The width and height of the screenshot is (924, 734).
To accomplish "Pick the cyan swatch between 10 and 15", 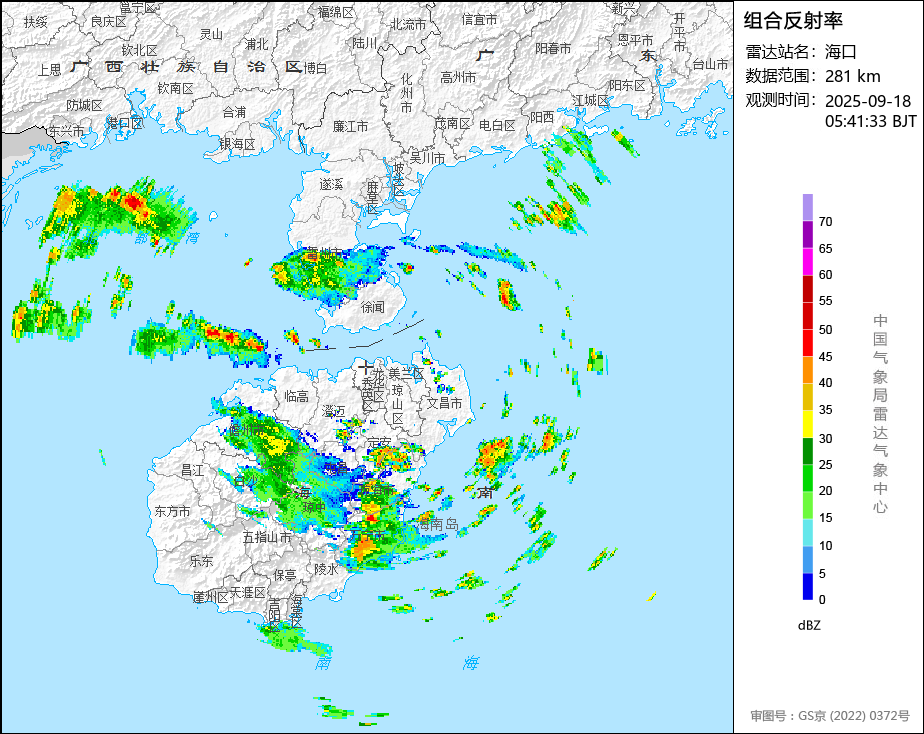I will [808, 533].
